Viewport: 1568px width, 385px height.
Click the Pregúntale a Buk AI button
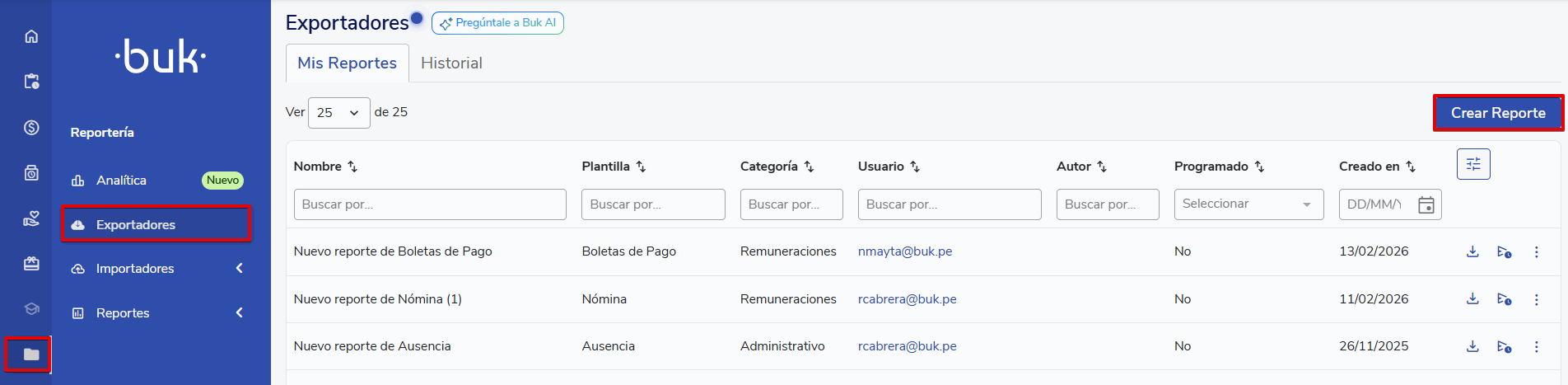point(497,23)
